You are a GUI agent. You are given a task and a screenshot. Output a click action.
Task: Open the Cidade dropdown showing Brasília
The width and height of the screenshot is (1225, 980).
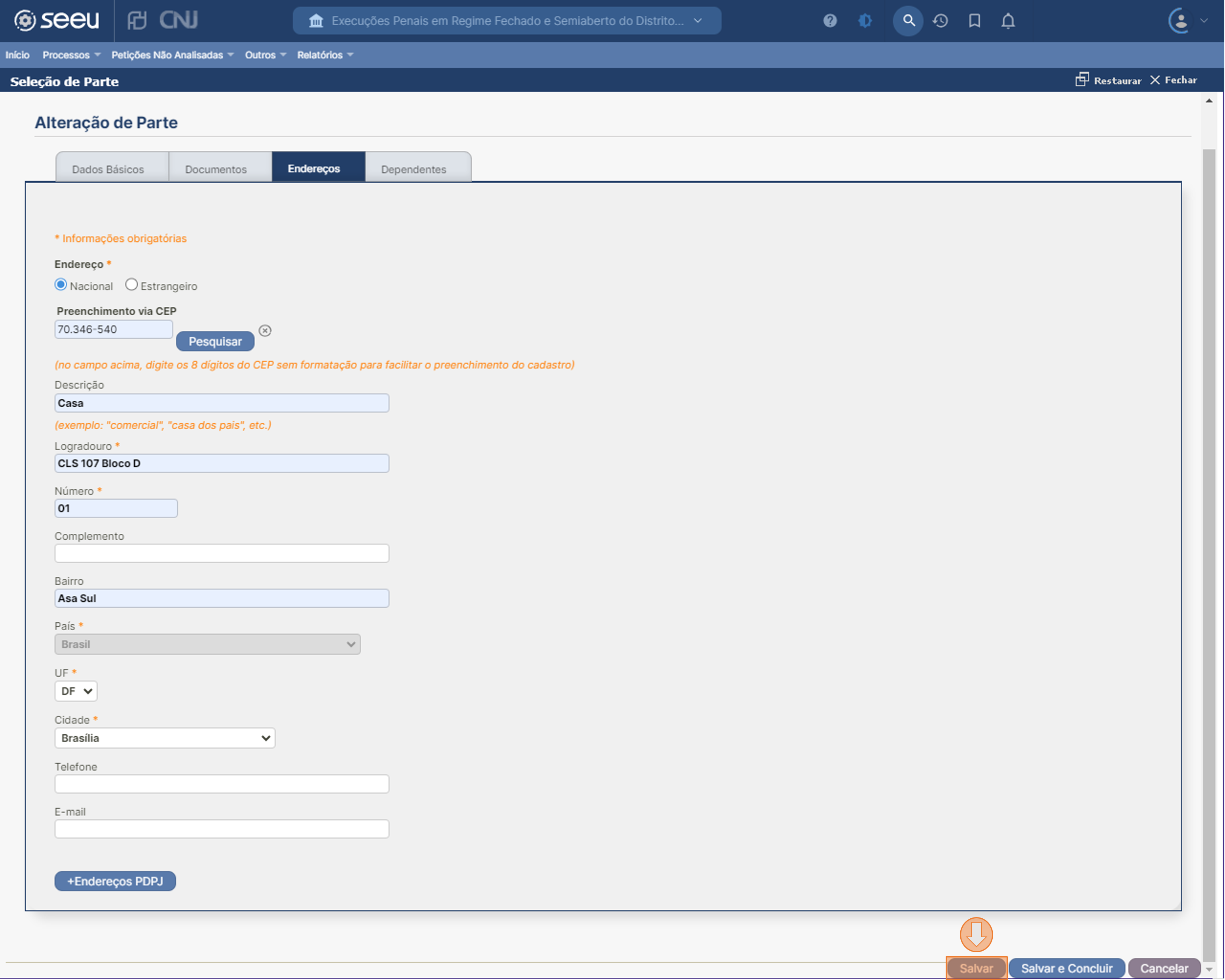pos(165,738)
